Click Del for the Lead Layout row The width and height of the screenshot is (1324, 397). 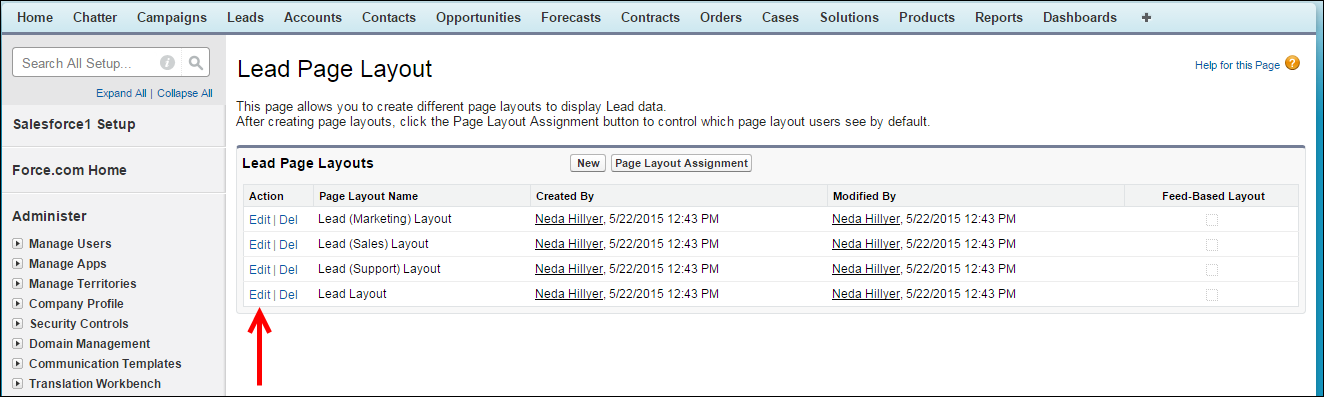(x=288, y=294)
